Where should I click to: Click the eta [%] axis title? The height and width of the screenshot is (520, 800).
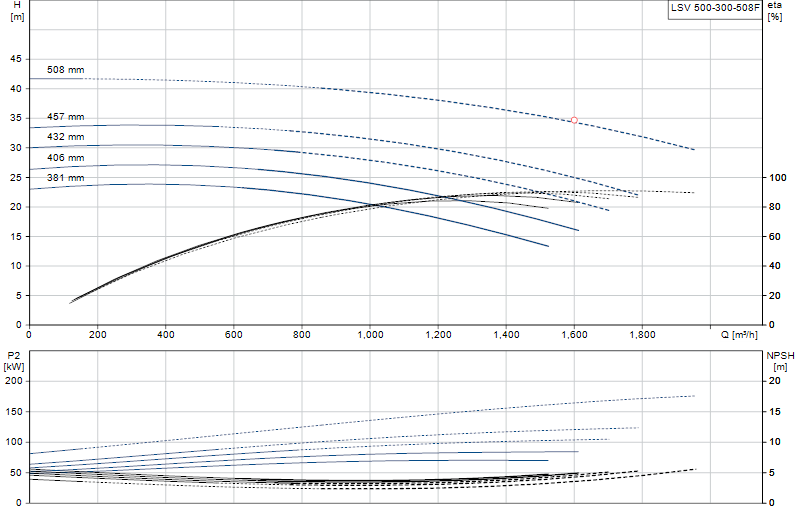pos(774,11)
